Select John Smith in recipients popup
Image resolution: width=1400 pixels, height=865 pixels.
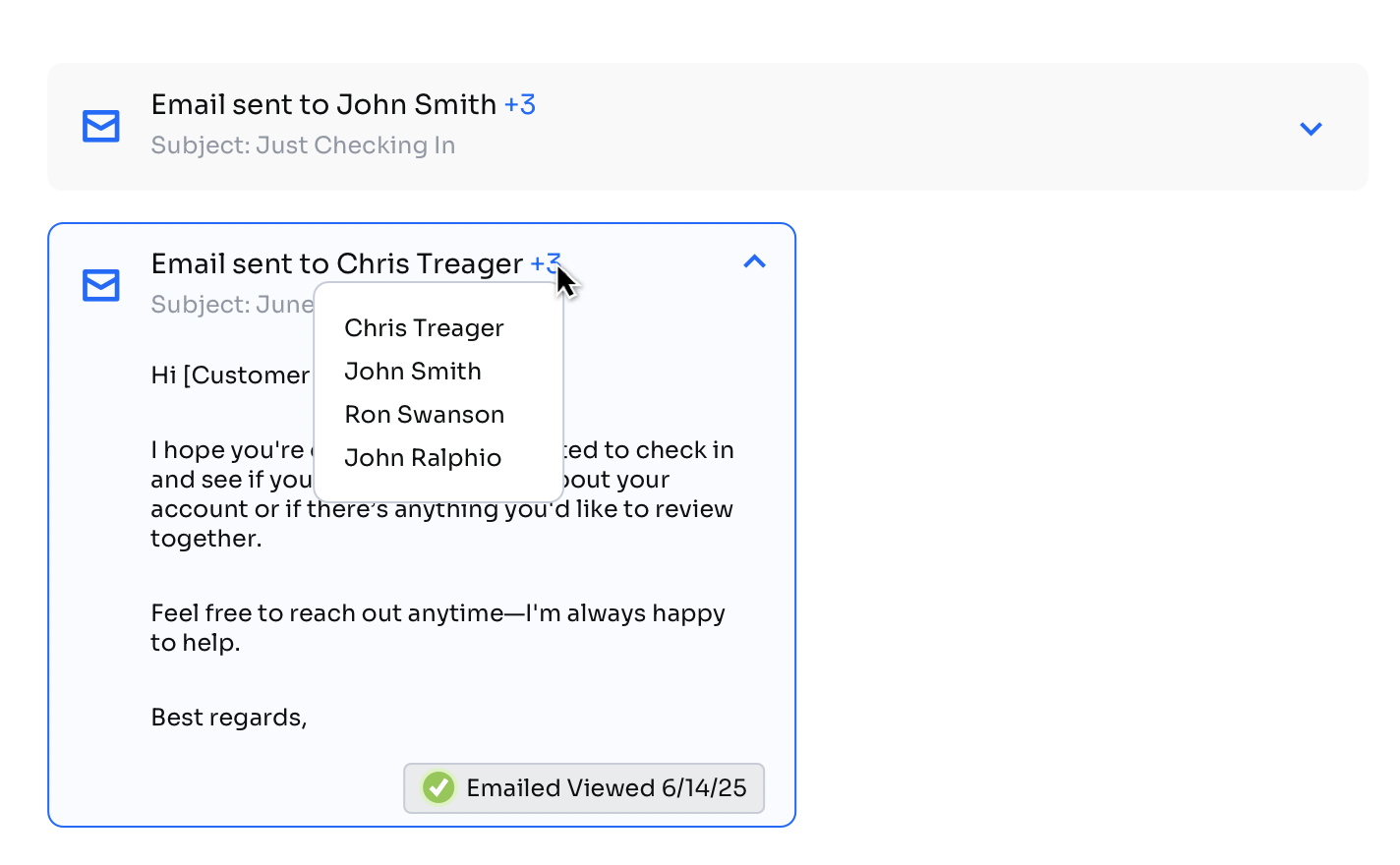[x=413, y=372]
